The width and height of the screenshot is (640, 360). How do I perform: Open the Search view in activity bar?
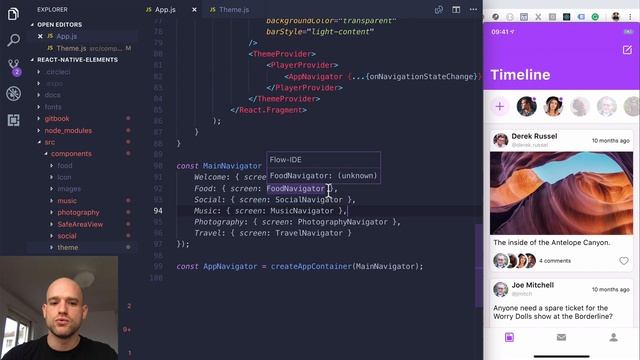[x=13, y=40]
